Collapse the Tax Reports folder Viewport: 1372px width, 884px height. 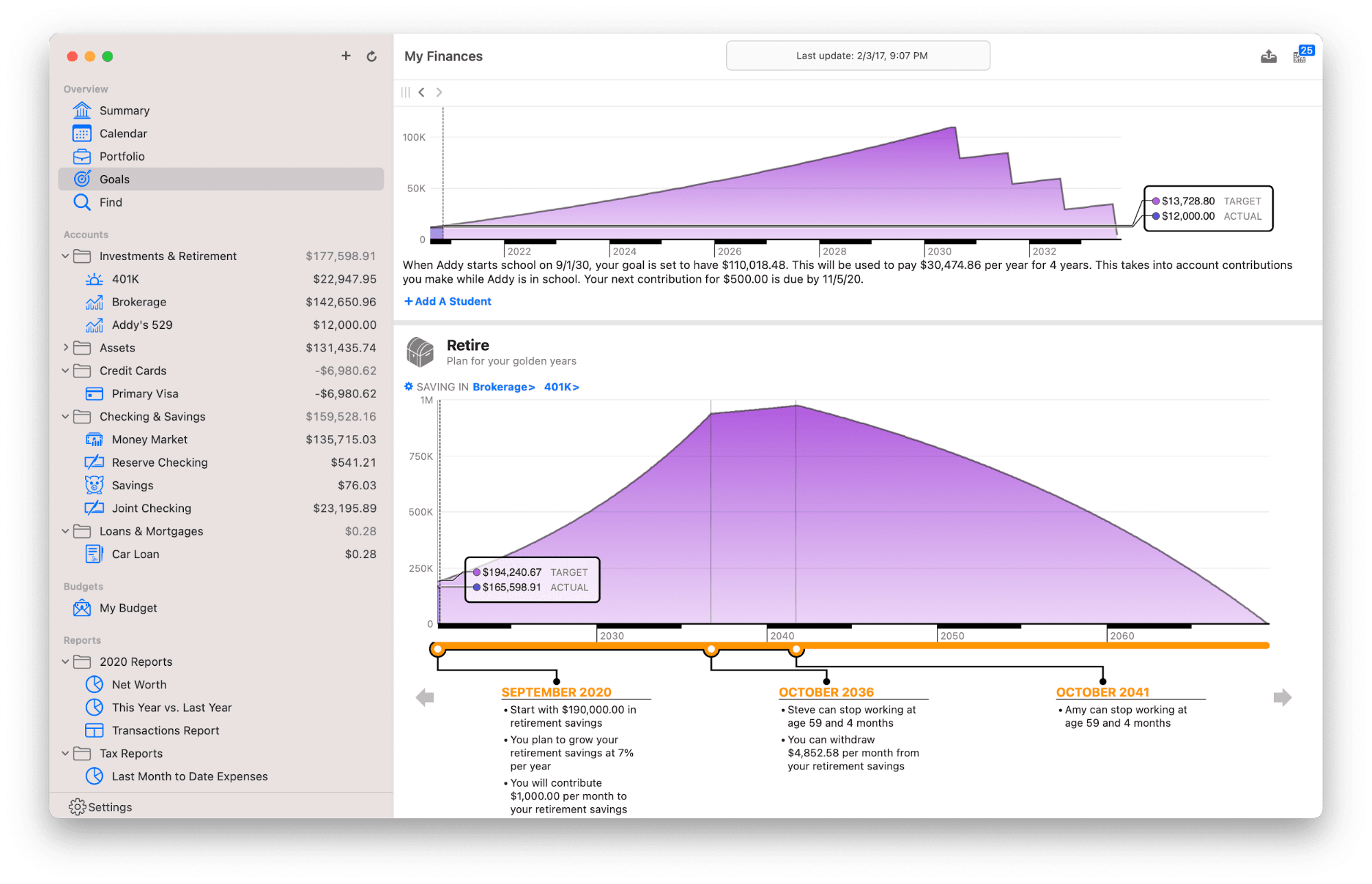pos(66,753)
